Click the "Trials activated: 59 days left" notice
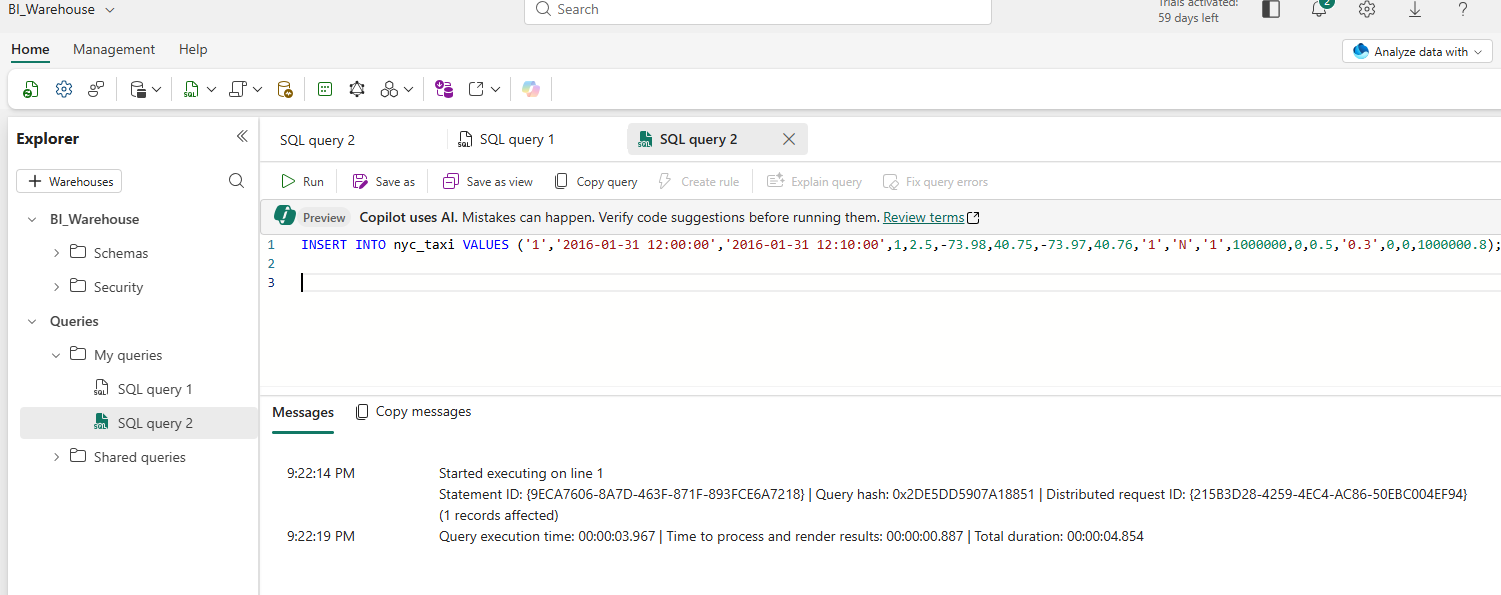This screenshot has height=595, width=1501. [x=1197, y=10]
